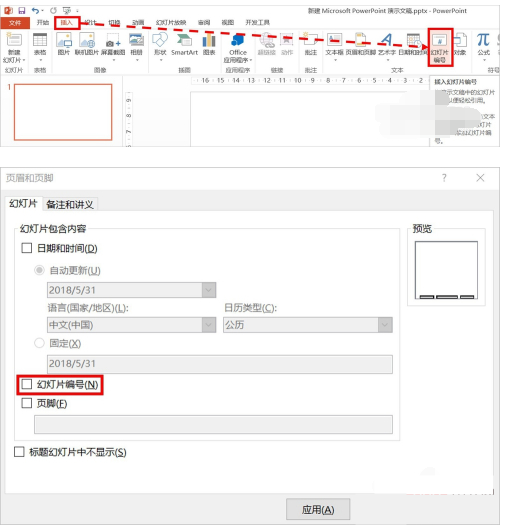Select the Update automatically (自动更新) radio button

pos(39,271)
